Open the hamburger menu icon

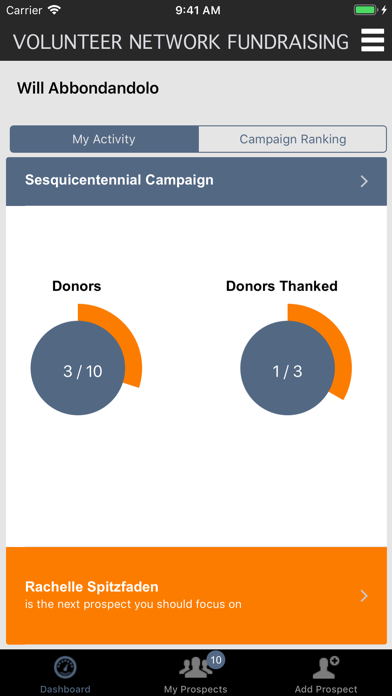(x=372, y=40)
